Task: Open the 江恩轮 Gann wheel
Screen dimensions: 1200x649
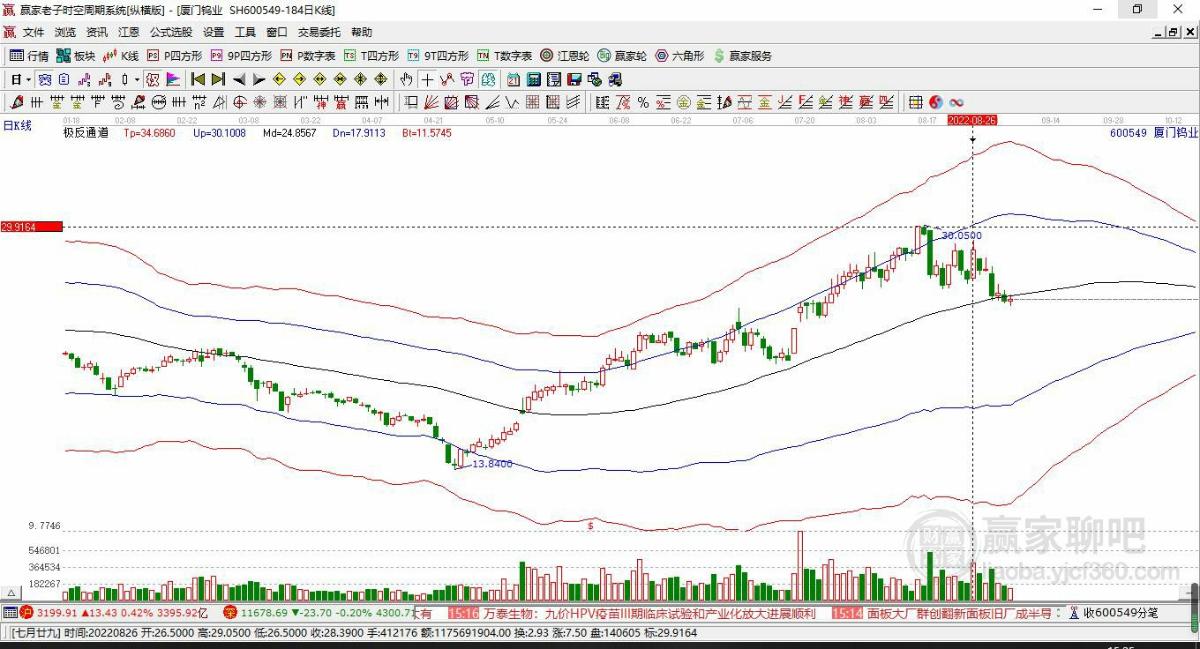Action: pyautogui.click(x=565, y=56)
